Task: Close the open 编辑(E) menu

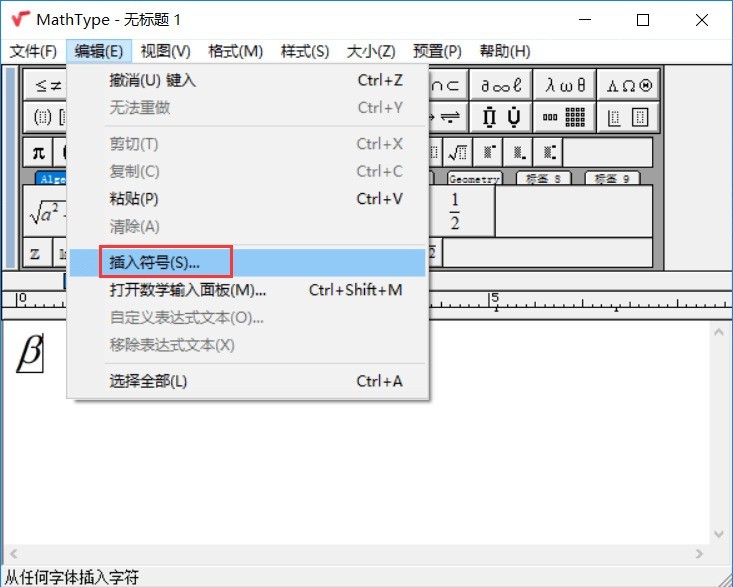Action: [99, 51]
